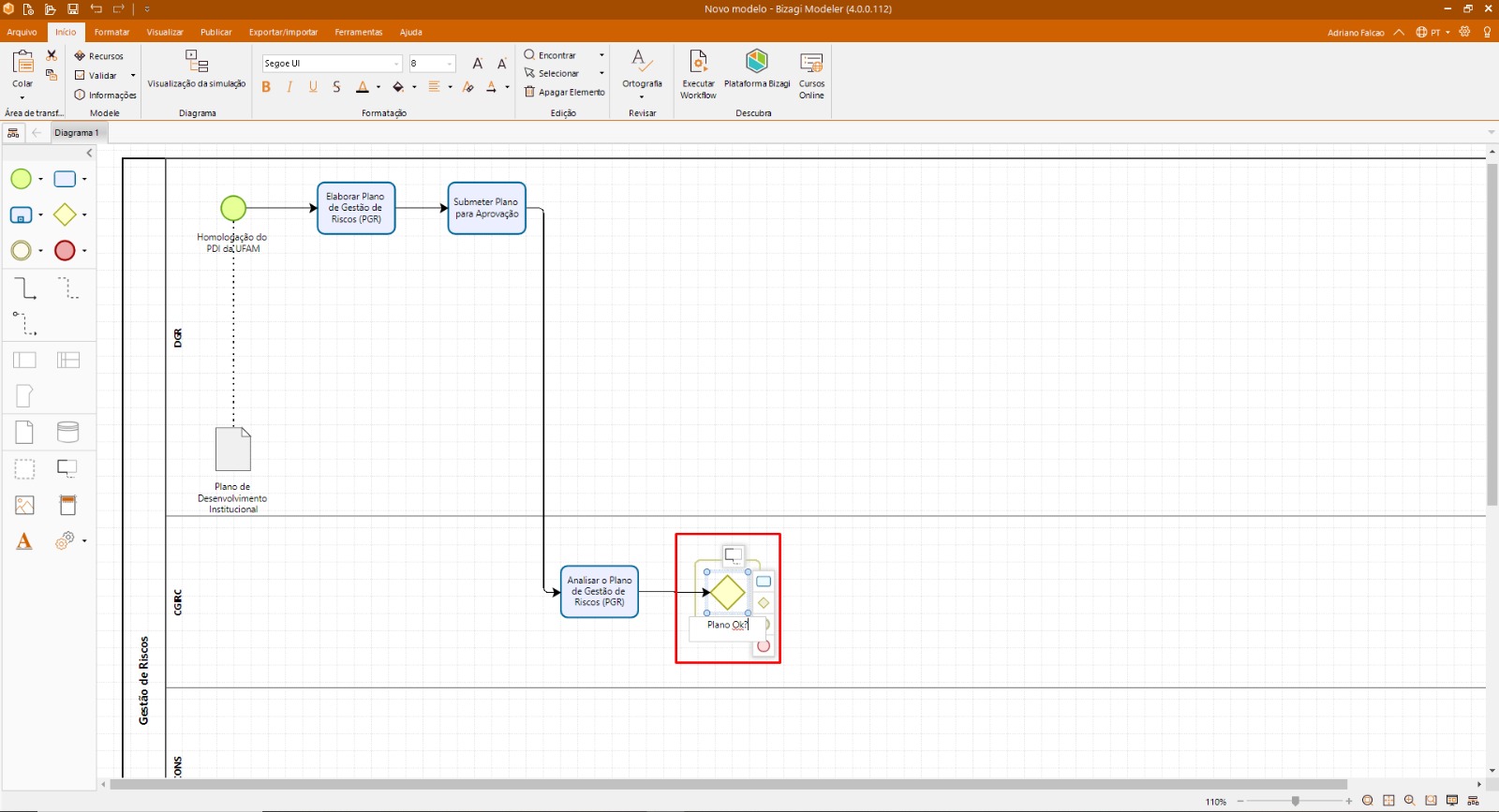
Task: Expand the Validar dropdown arrow
Action: coord(133,76)
